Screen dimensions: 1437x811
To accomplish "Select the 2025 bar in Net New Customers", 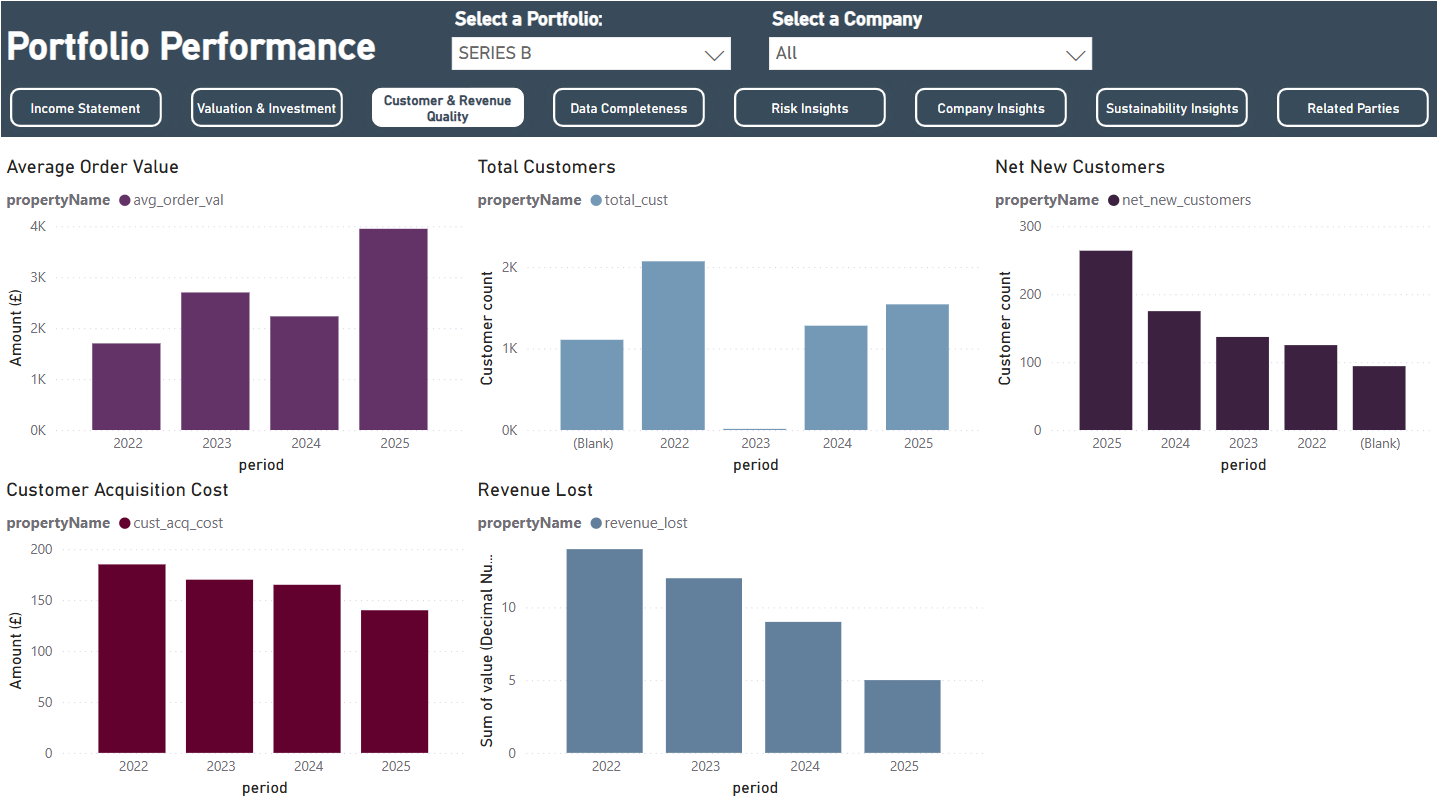I will (x=1106, y=341).
